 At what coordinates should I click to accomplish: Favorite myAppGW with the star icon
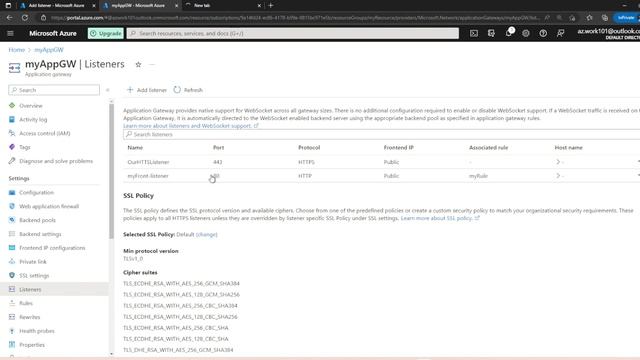point(138,64)
